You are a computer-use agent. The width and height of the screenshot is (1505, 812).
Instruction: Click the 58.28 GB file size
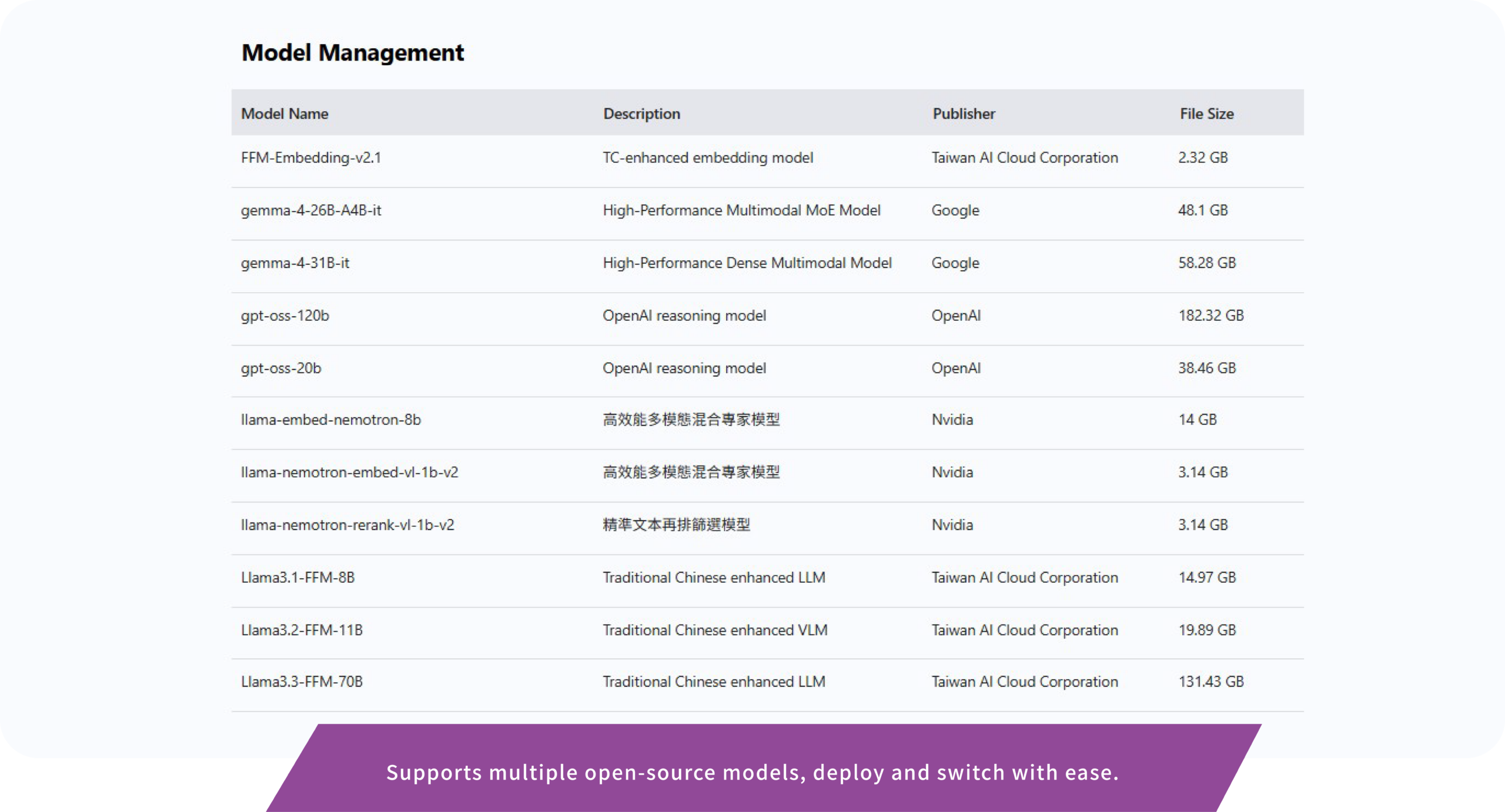1207,263
